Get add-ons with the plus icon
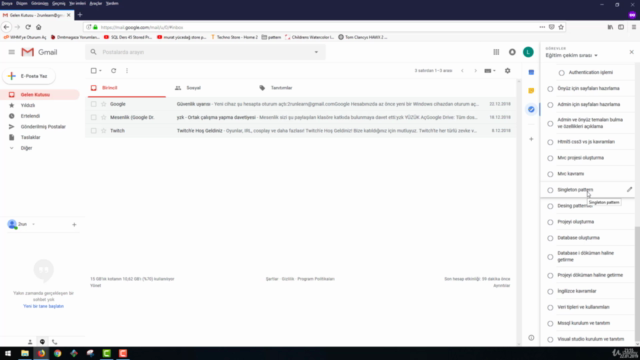 531,139
